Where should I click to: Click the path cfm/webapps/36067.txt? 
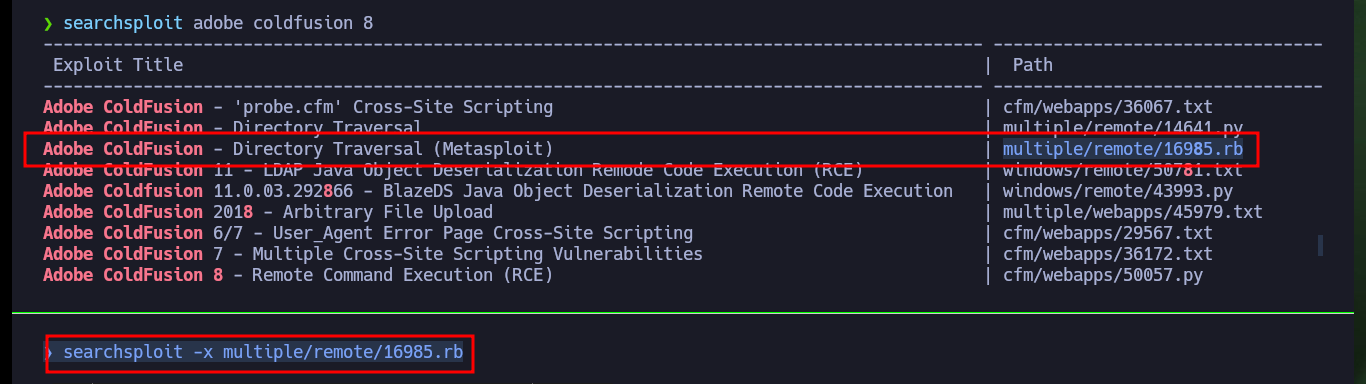(1108, 107)
